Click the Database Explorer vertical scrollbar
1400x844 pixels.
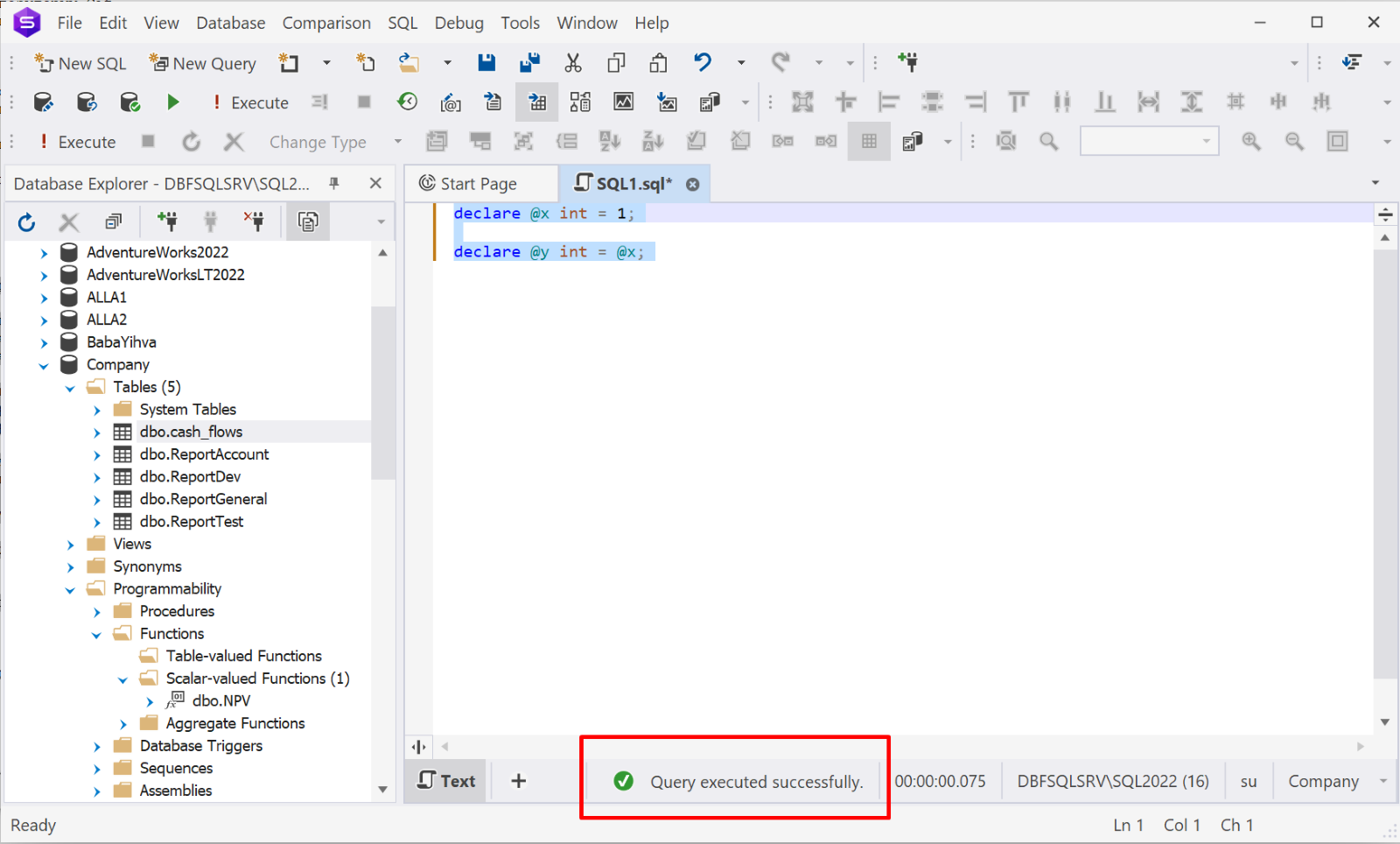pyautogui.click(x=382, y=392)
